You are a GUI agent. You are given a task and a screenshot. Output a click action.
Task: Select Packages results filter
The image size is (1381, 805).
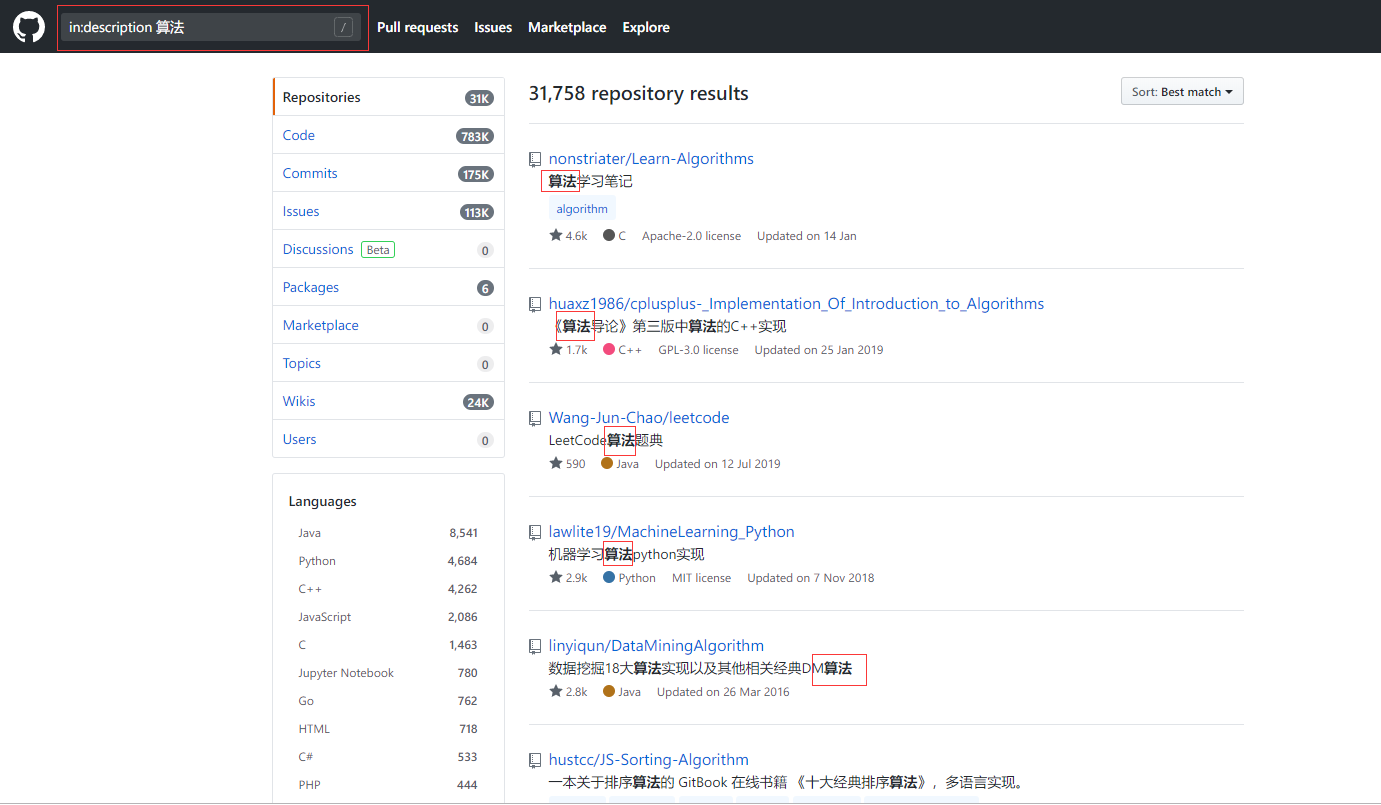pos(388,287)
